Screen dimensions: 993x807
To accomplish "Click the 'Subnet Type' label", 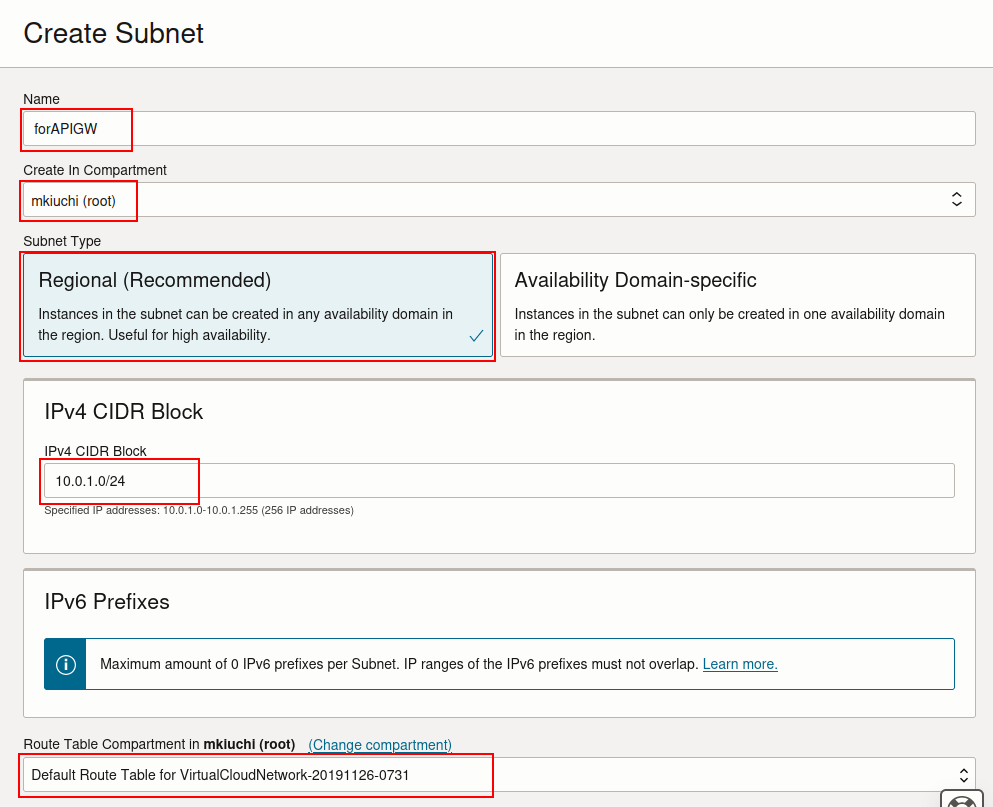I will 62,241.
